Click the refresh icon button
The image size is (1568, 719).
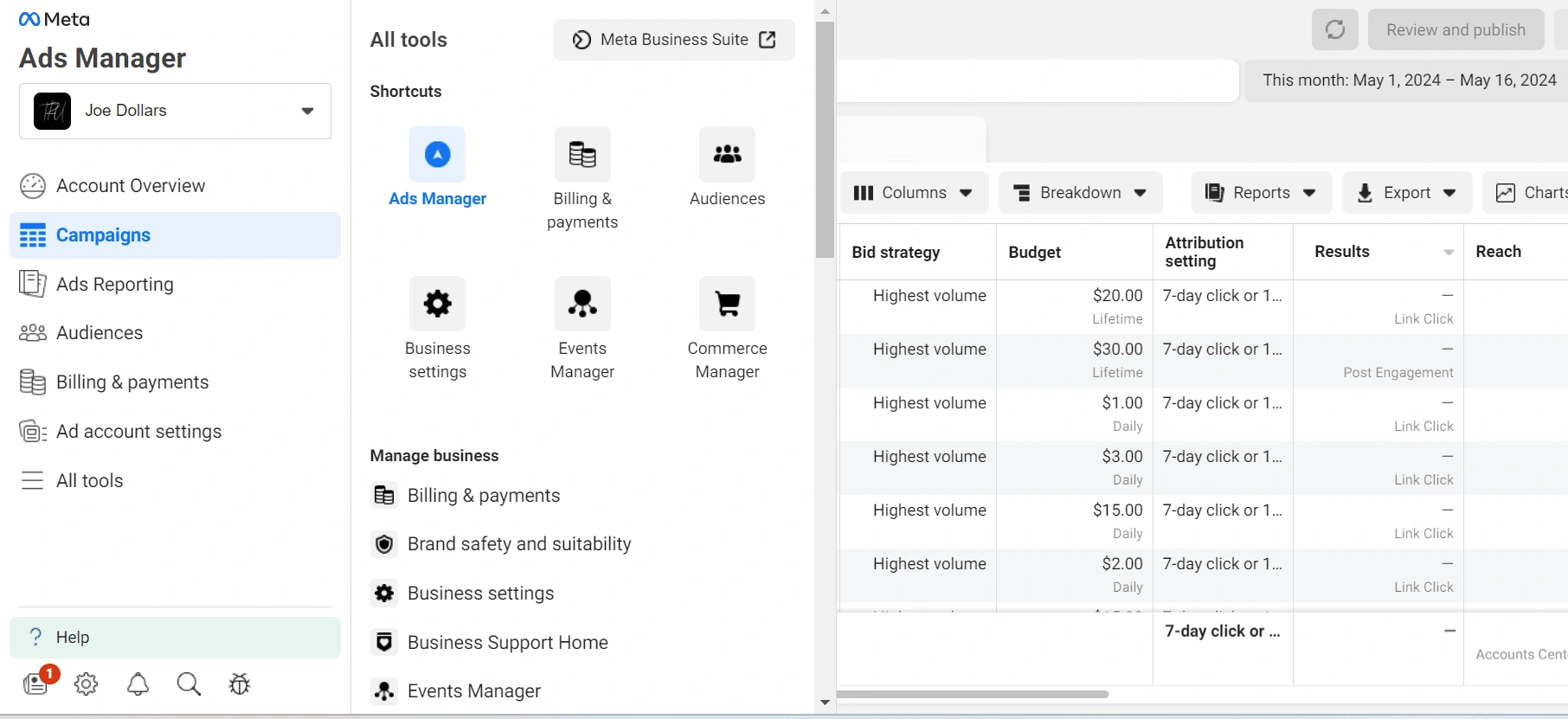coord(1335,30)
